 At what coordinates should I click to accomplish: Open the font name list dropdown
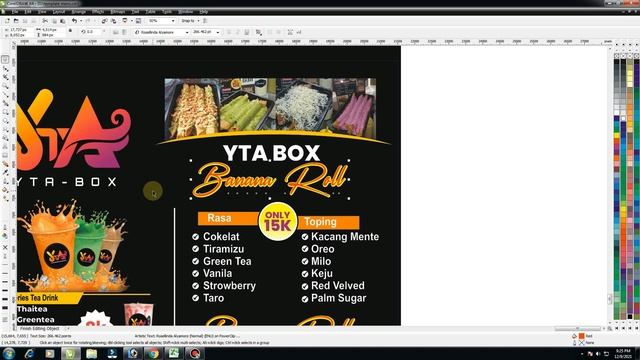[x=187, y=32]
